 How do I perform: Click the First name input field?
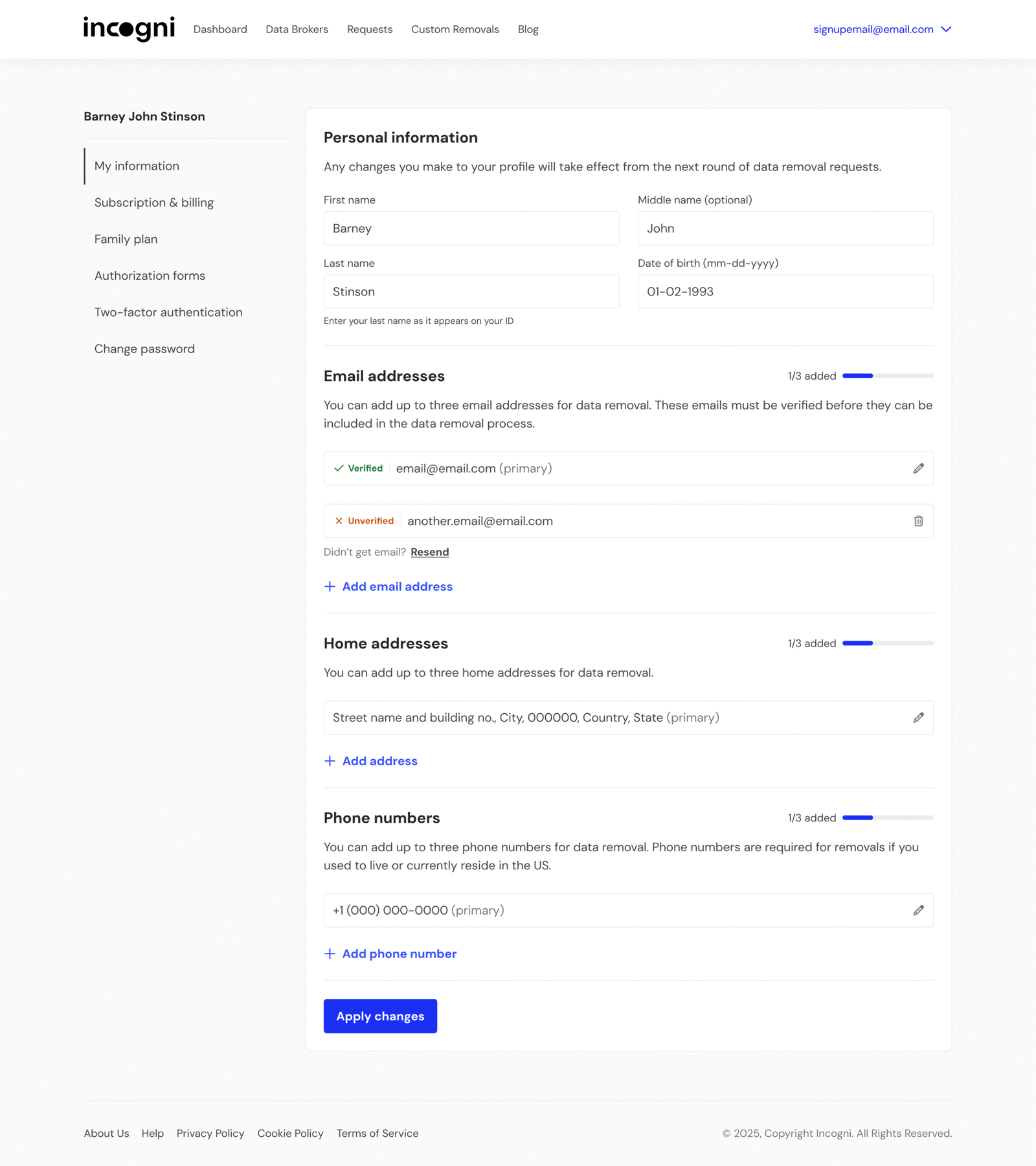(471, 229)
